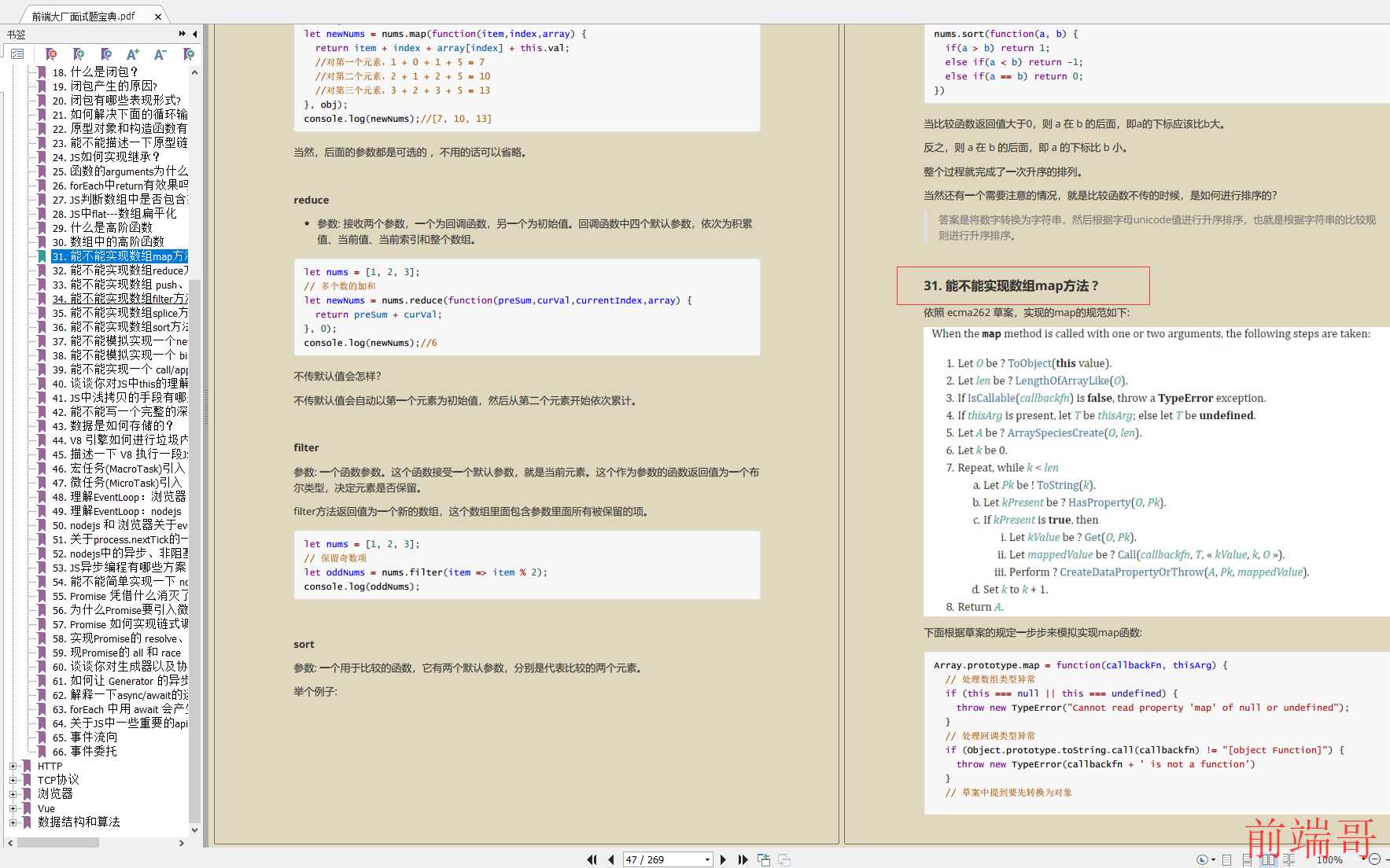The height and width of the screenshot is (868, 1390).
Task: Go to last page button
Action: point(743,859)
